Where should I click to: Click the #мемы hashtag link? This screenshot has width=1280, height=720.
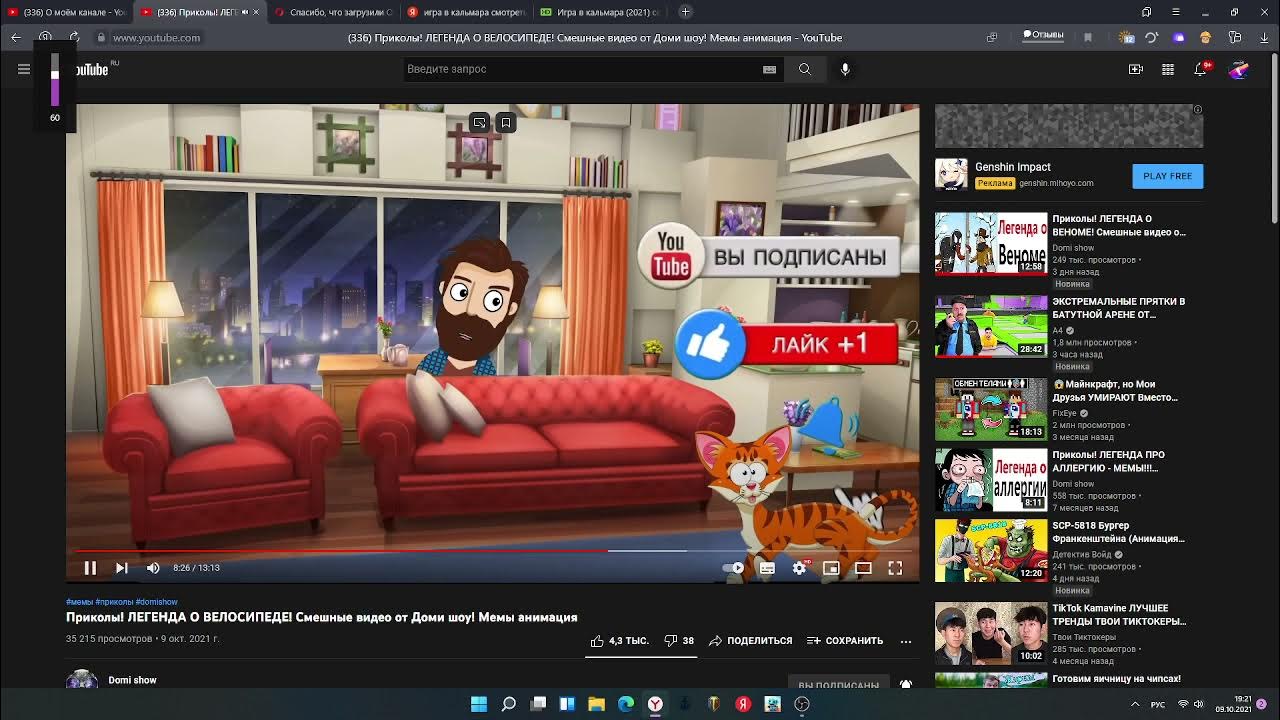tap(79, 602)
